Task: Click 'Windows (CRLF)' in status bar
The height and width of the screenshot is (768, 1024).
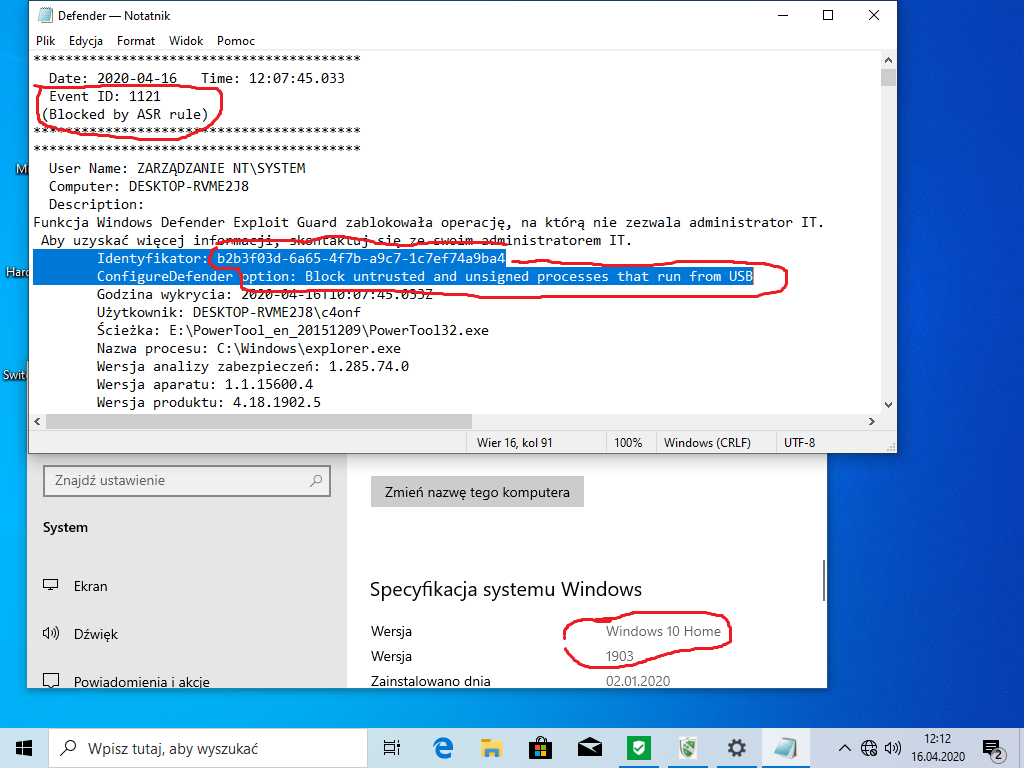Action: click(x=707, y=443)
